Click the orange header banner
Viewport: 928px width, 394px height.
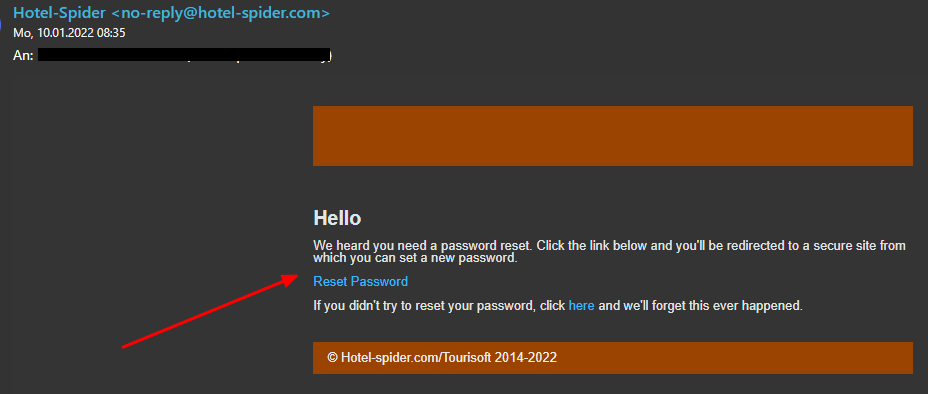613,136
